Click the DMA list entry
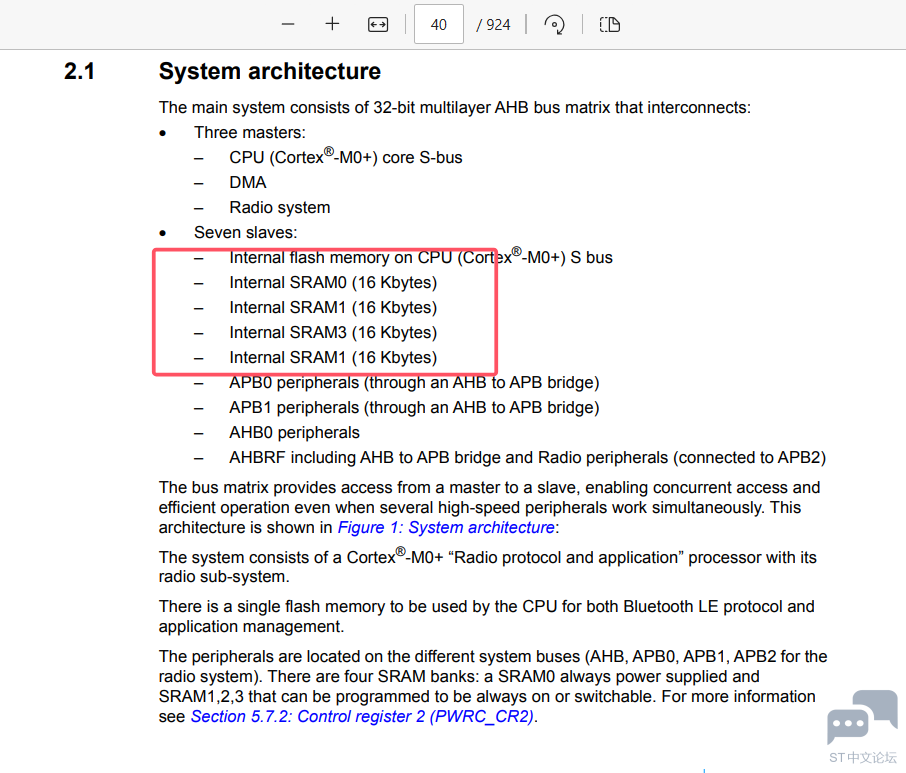Screen dimensions: 906x773 [247, 183]
